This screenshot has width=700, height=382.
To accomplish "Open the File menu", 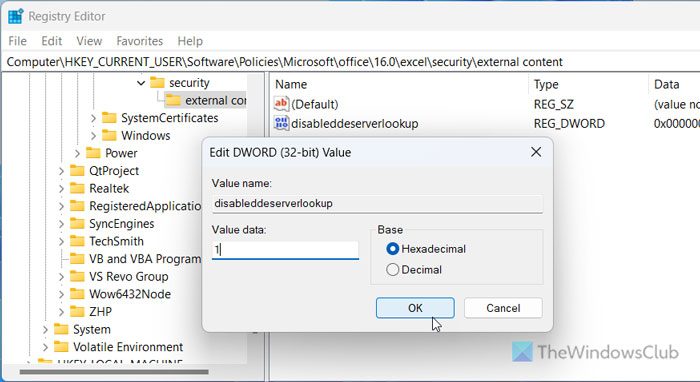I will tap(17, 41).
